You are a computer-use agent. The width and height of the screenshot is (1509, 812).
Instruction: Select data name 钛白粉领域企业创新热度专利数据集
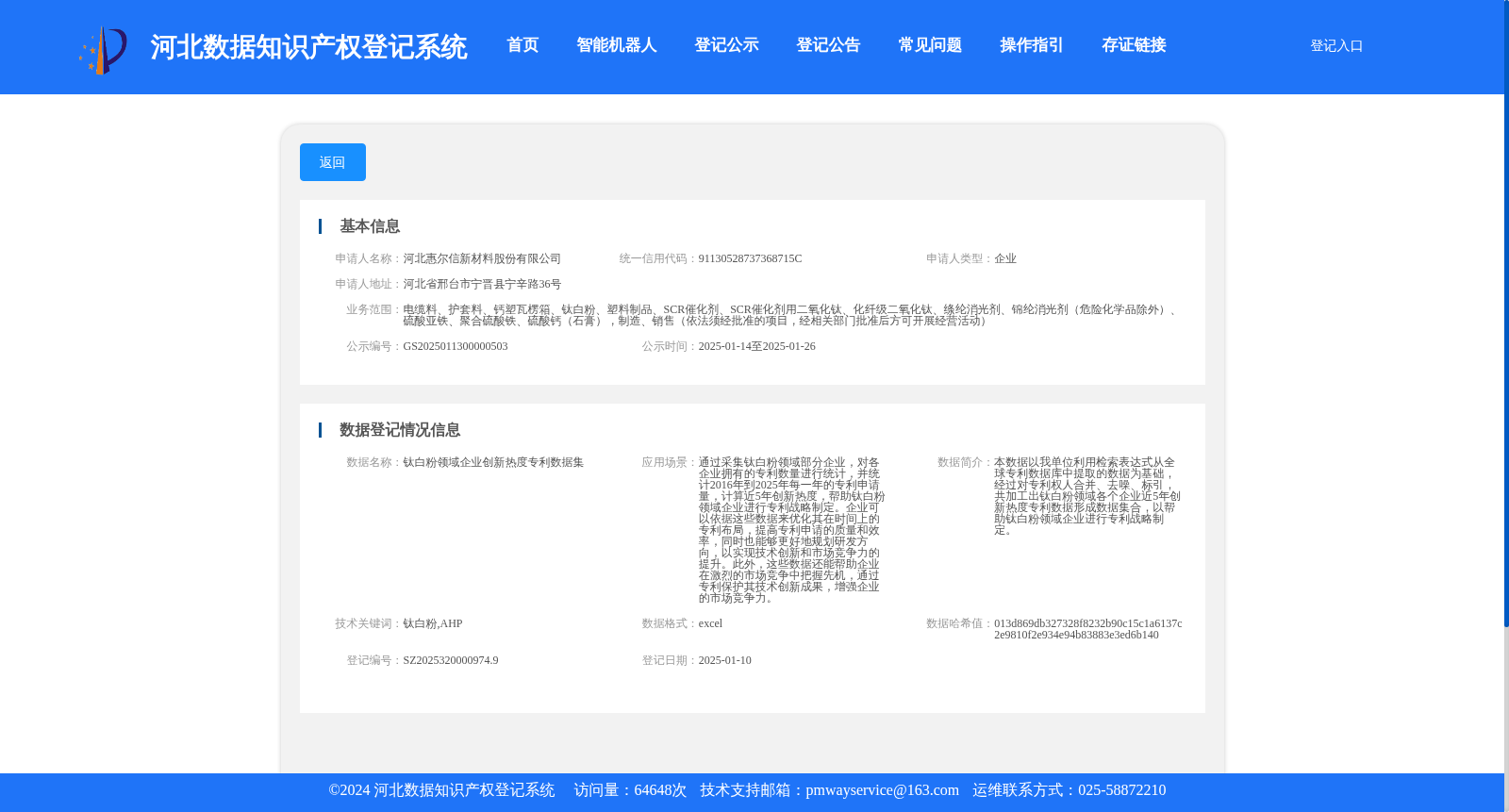493,462
